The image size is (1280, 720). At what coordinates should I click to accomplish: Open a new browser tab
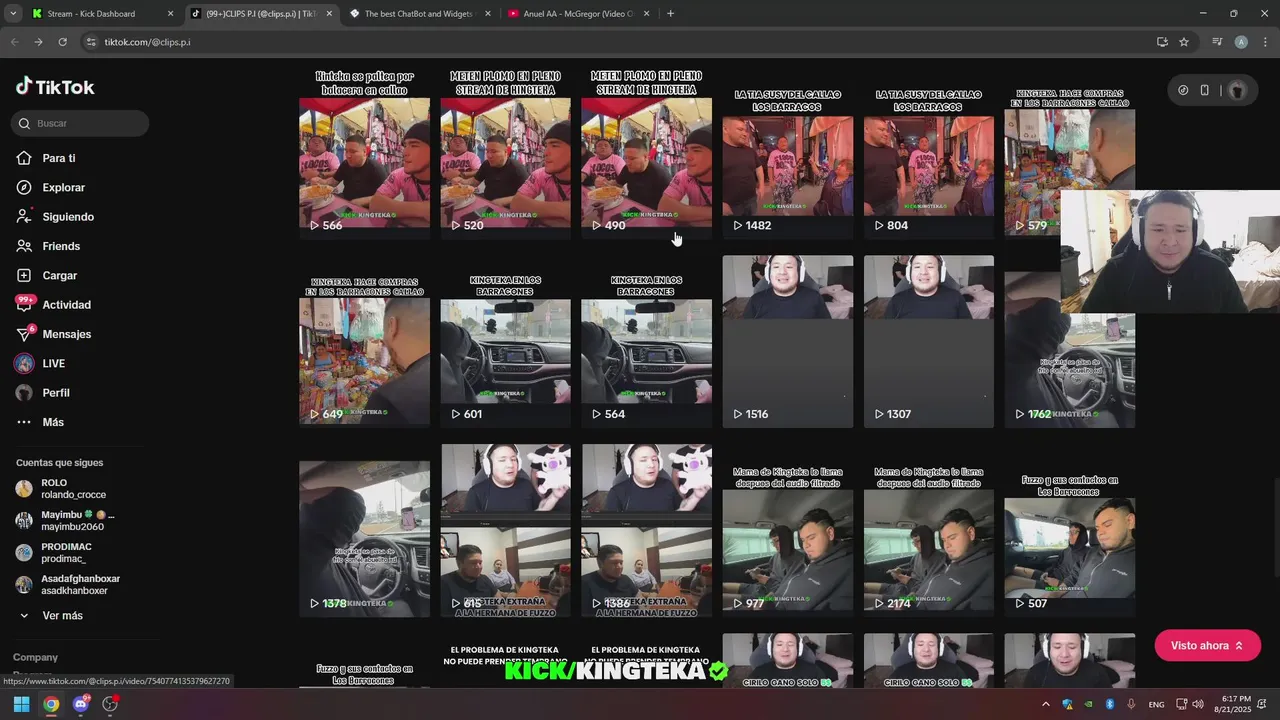(x=670, y=14)
